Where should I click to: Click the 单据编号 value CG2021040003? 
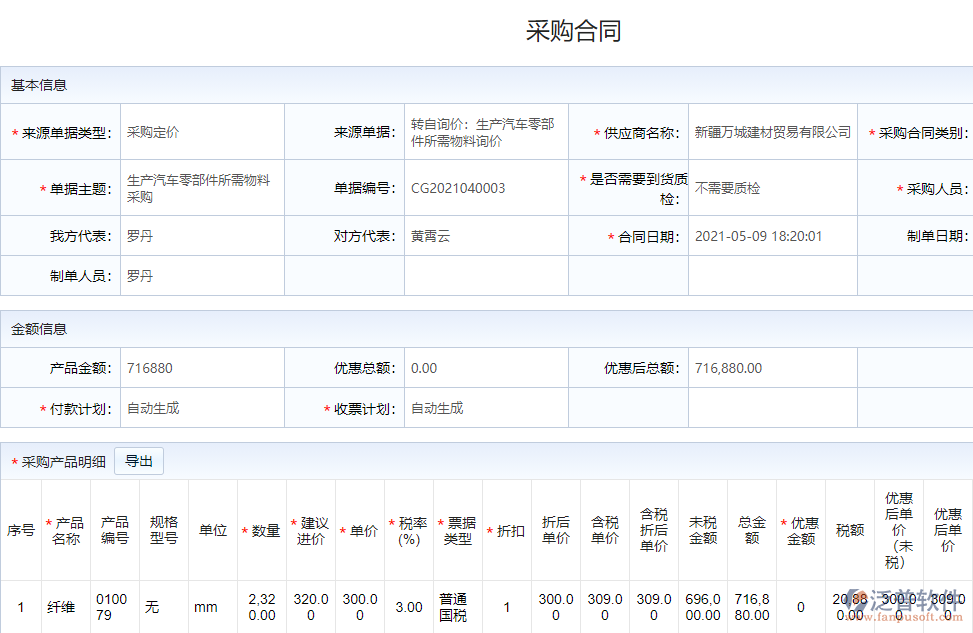[458, 188]
